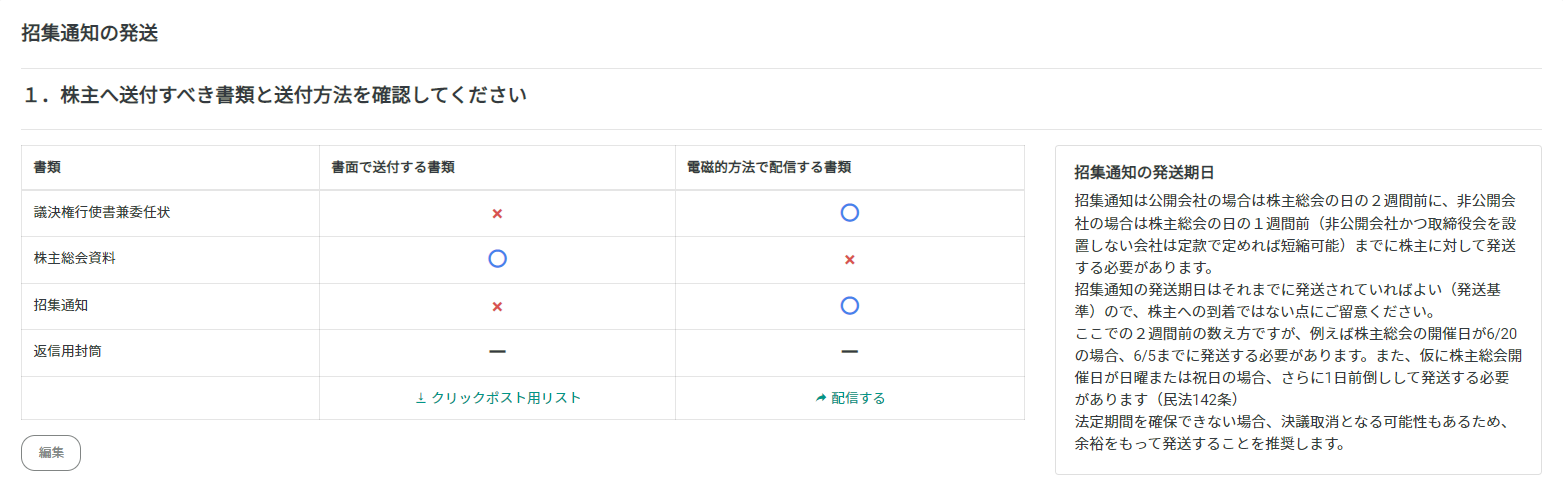Viewport: 1563px width, 496px height.
Task: Click the 書面で送付する書類 column header
Action: point(393,168)
